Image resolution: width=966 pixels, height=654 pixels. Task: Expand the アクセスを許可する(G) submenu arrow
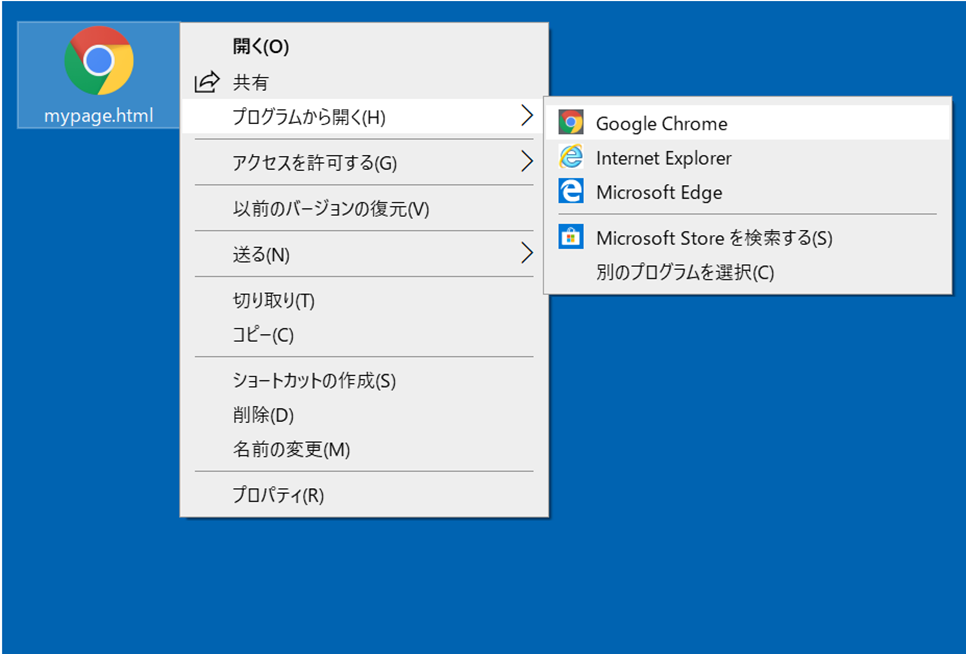tap(527, 161)
